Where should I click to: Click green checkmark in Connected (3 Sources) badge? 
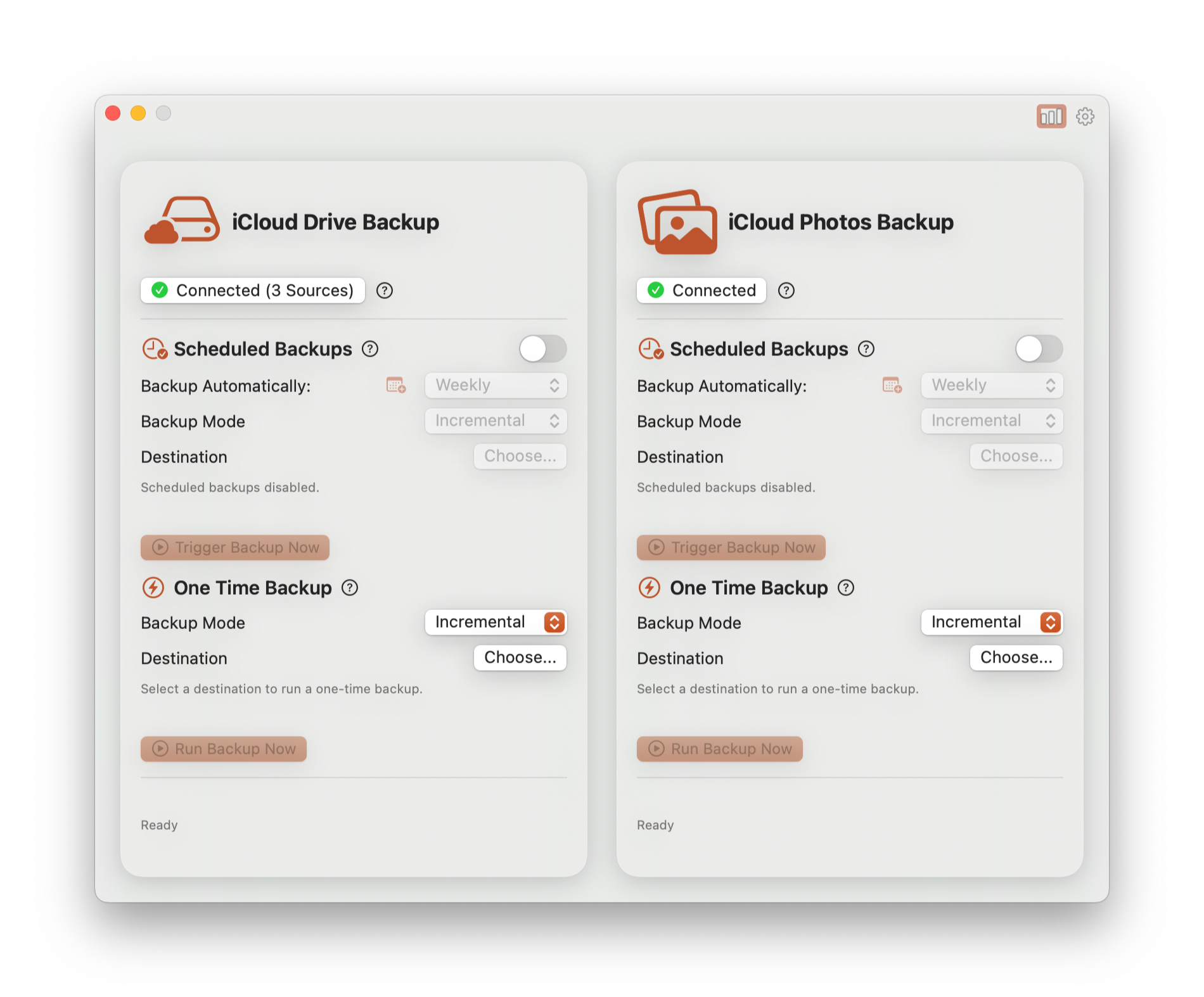point(160,290)
